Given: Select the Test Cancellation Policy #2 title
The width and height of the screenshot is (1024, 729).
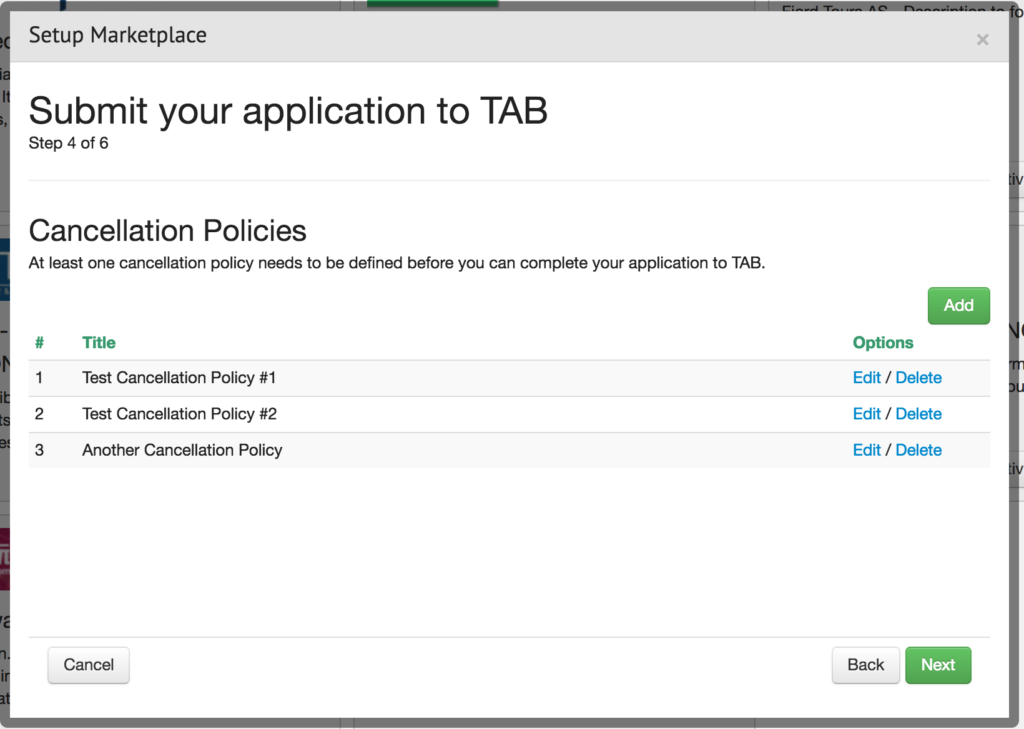Looking at the screenshot, I should 179,414.
